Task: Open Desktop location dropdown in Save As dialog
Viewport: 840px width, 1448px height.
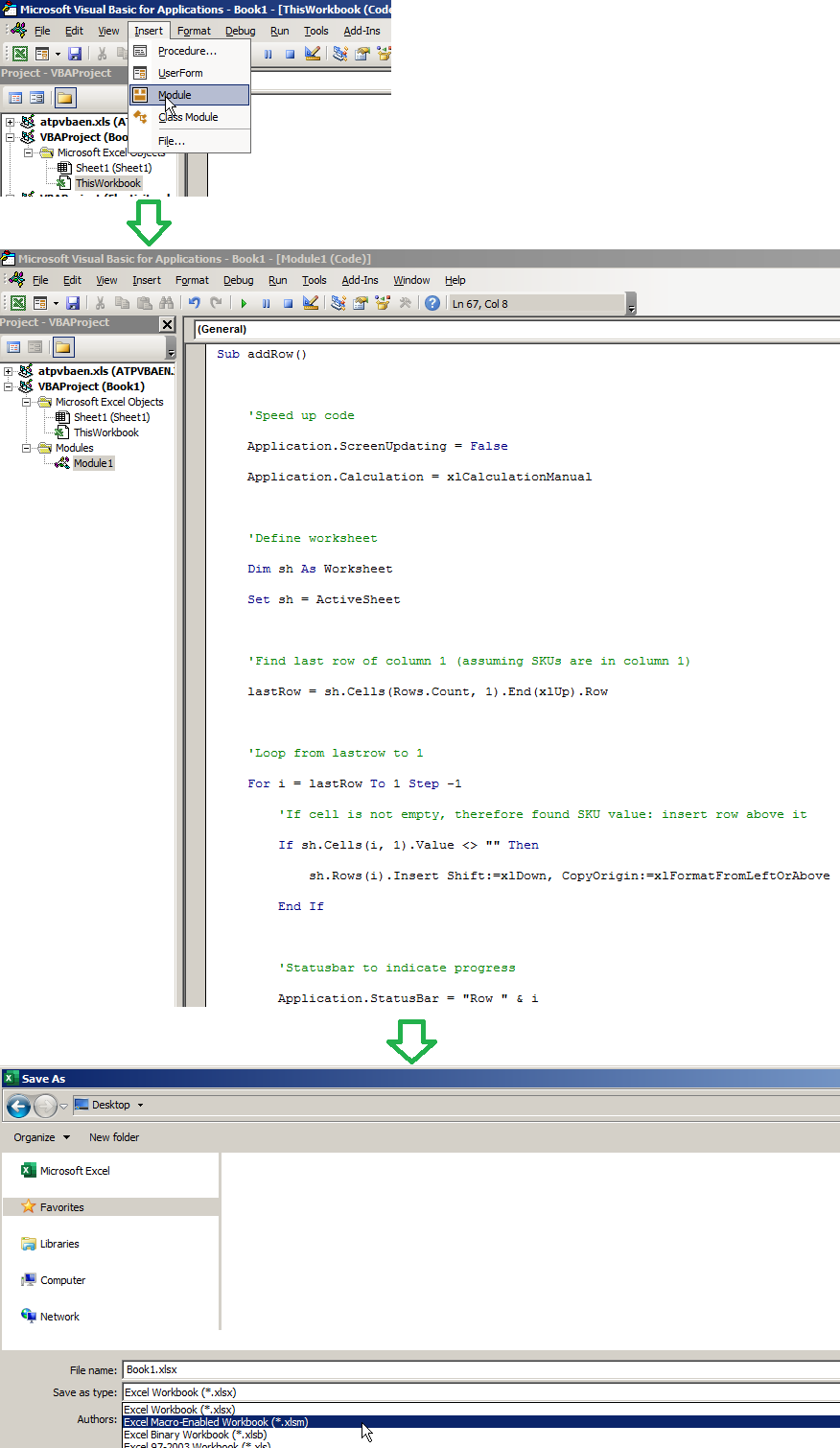Action: (140, 1105)
